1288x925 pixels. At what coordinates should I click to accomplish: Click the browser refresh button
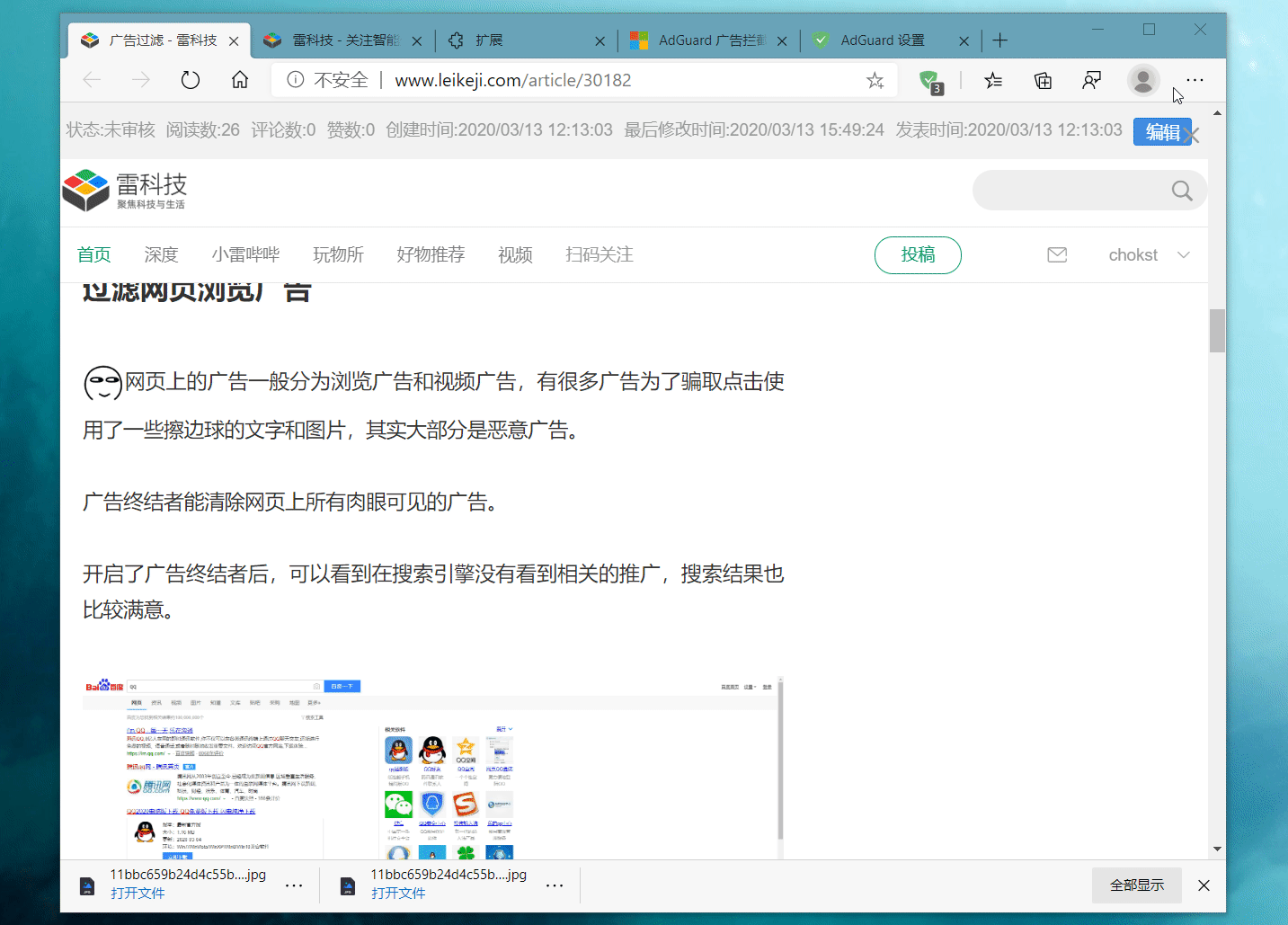click(190, 80)
